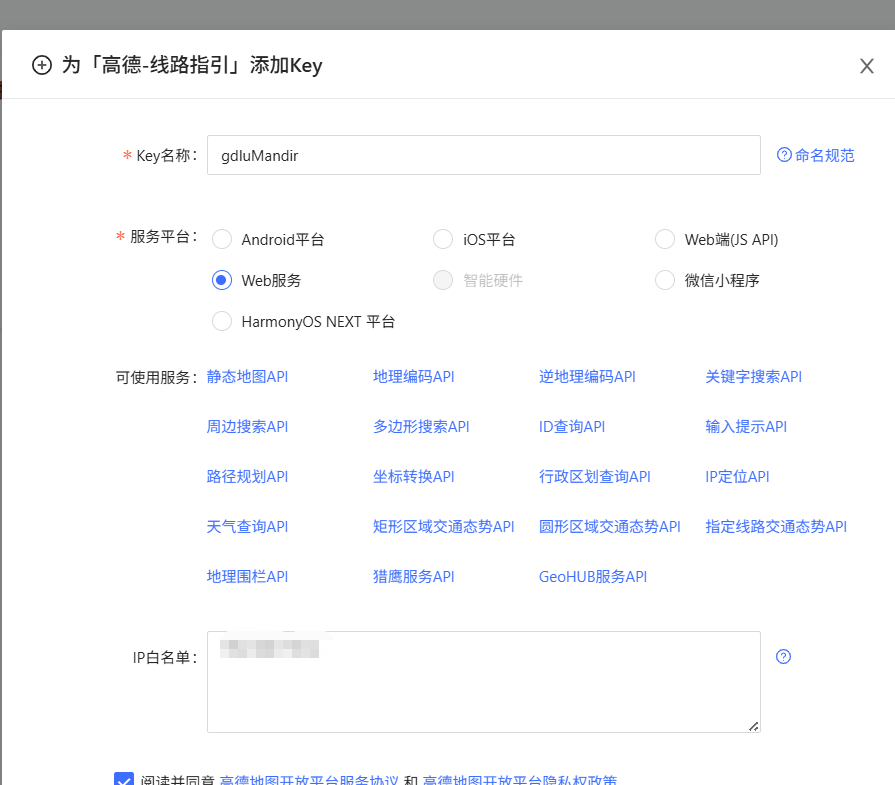895x785 pixels.
Task: Click the IP白名单 textarea resize handle
Action: point(753,726)
